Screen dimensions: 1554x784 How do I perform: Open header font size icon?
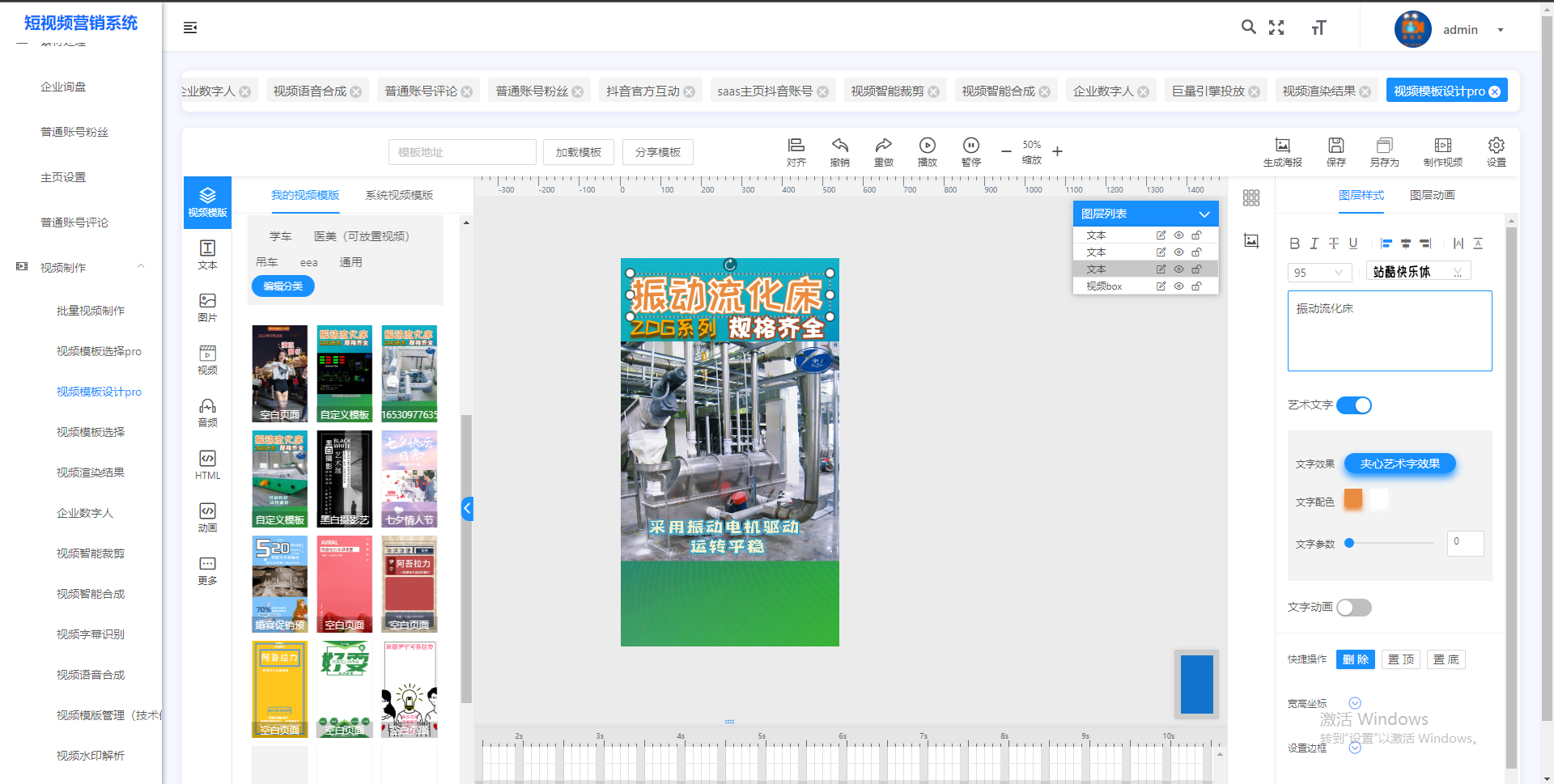1318,28
